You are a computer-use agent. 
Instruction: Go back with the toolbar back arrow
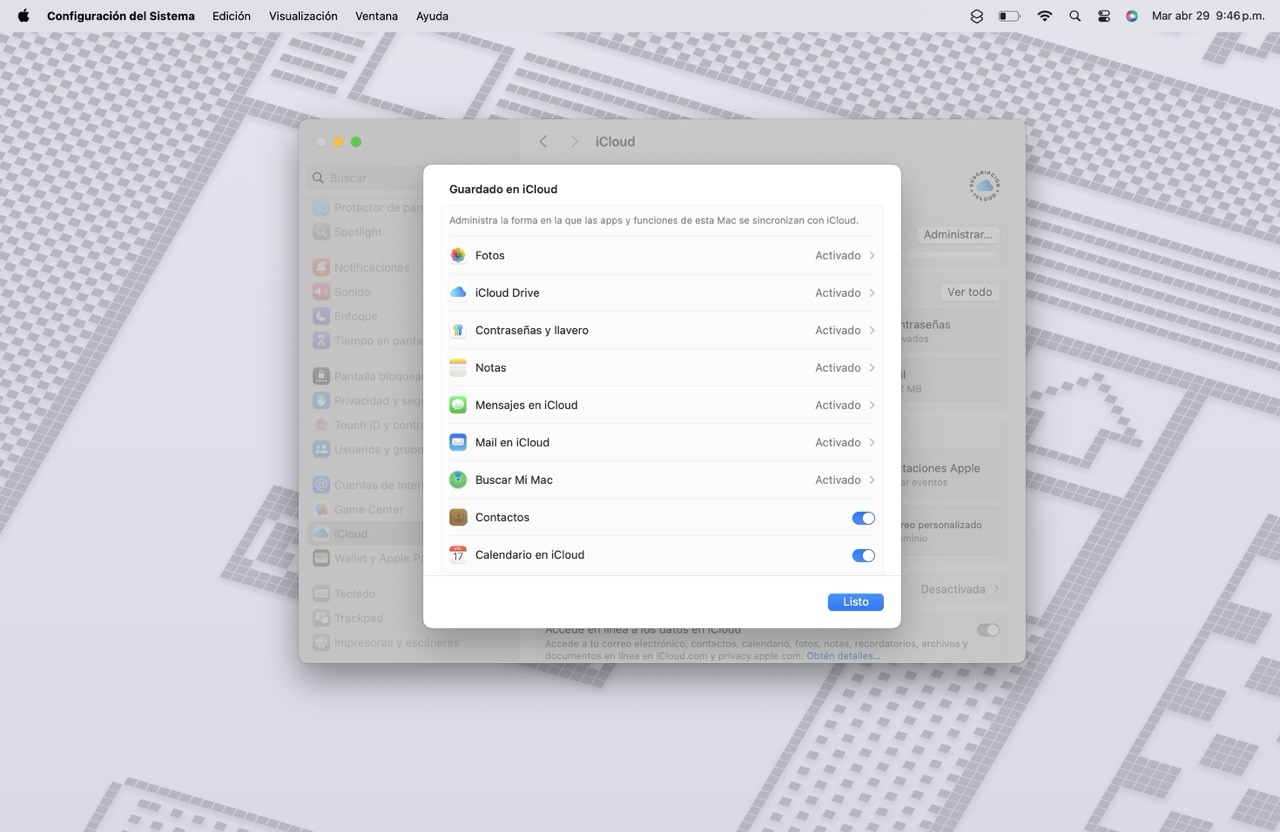543,142
